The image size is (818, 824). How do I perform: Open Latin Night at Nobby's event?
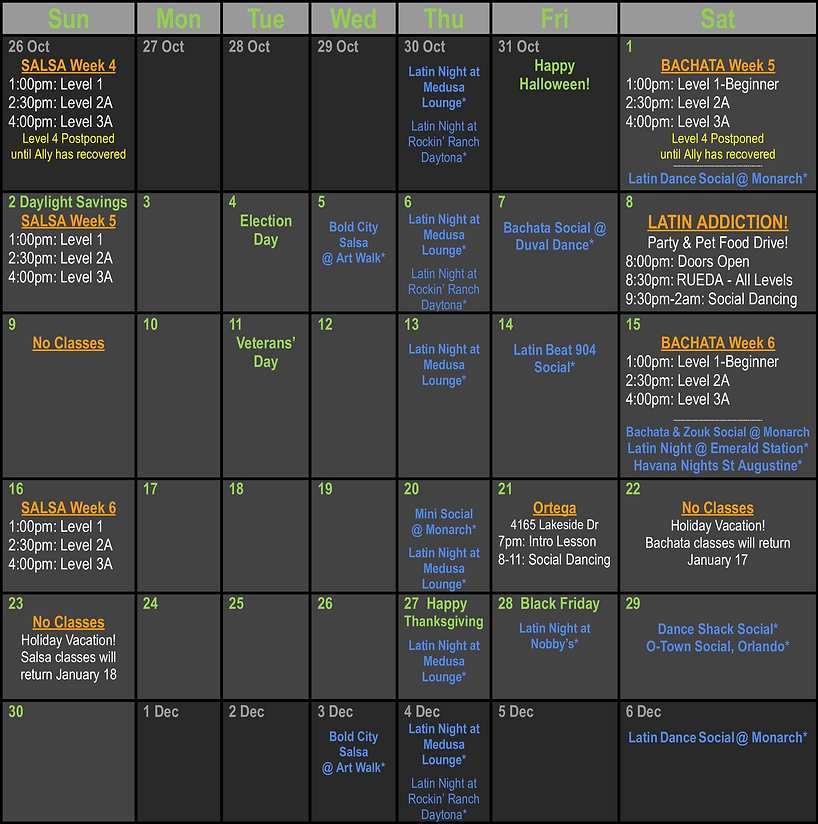click(x=554, y=636)
